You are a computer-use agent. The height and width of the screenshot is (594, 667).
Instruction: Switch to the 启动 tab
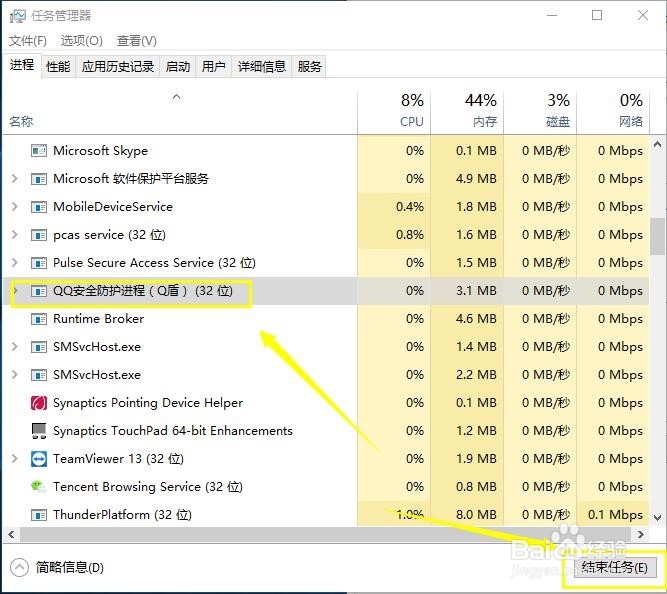[x=178, y=66]
